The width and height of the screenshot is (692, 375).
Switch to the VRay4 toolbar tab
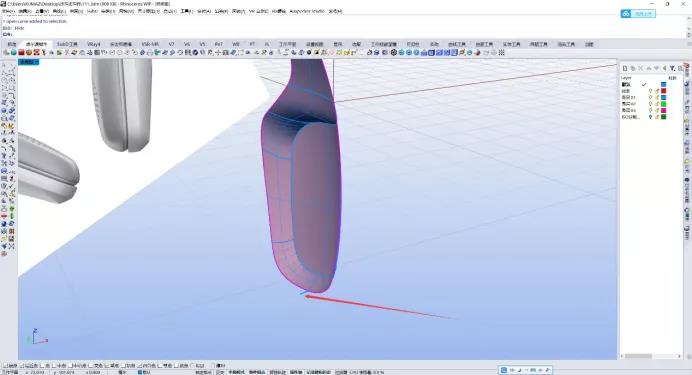click(94, 44)
